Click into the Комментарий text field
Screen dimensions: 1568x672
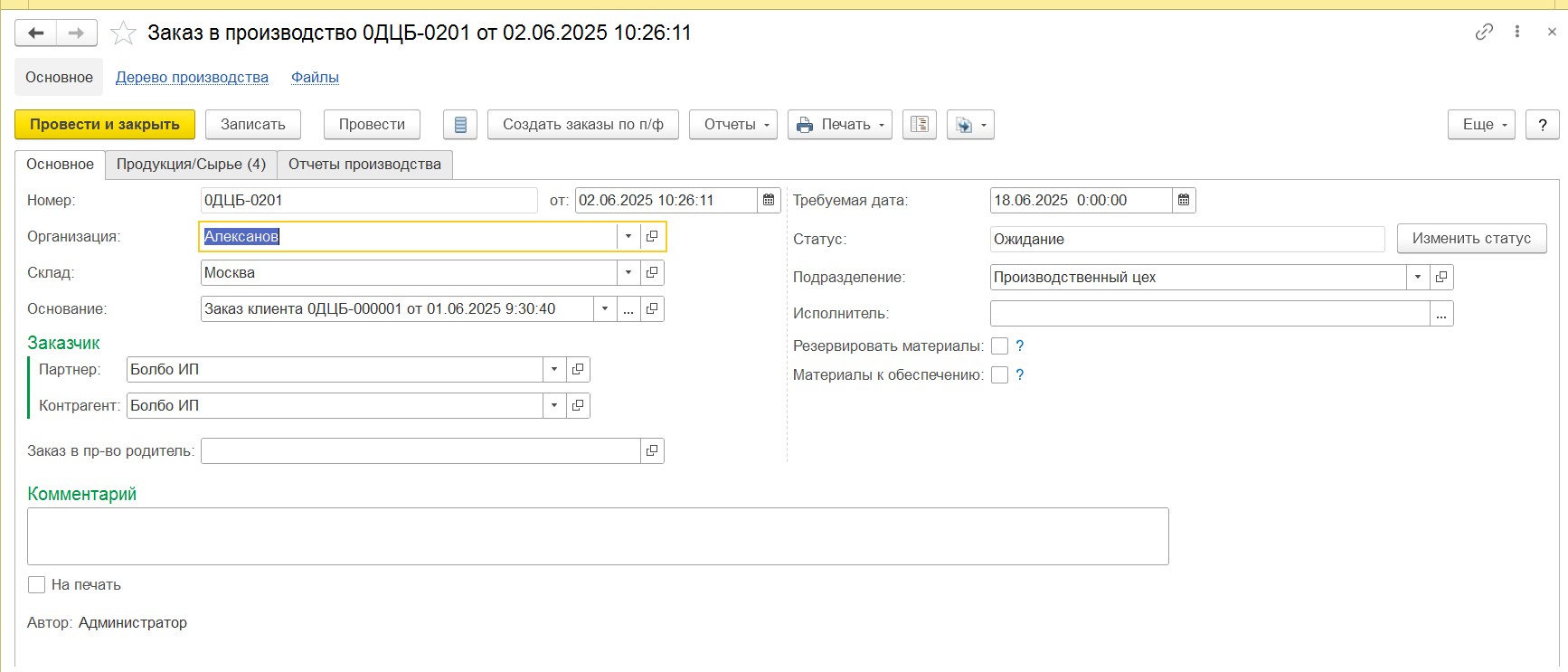coord(597,535)
